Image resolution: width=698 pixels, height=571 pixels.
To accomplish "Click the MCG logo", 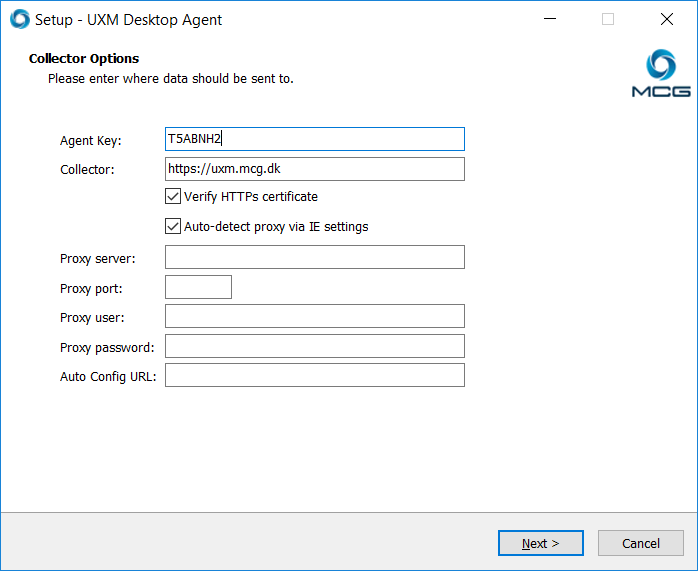I will click(660, 74).
